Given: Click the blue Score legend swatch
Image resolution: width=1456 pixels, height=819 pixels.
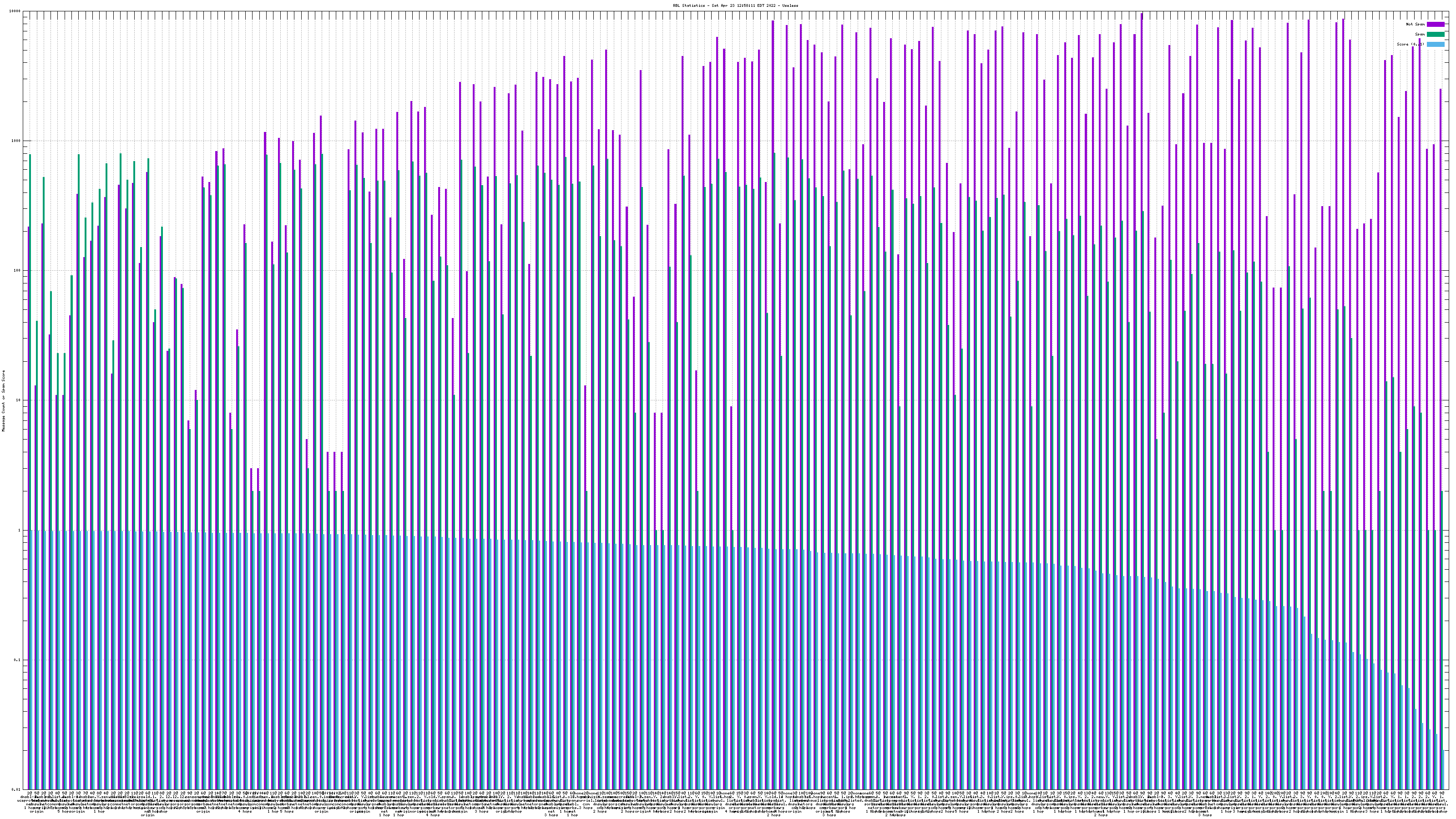Looking at the screenshot, I should coord(1435,44).
